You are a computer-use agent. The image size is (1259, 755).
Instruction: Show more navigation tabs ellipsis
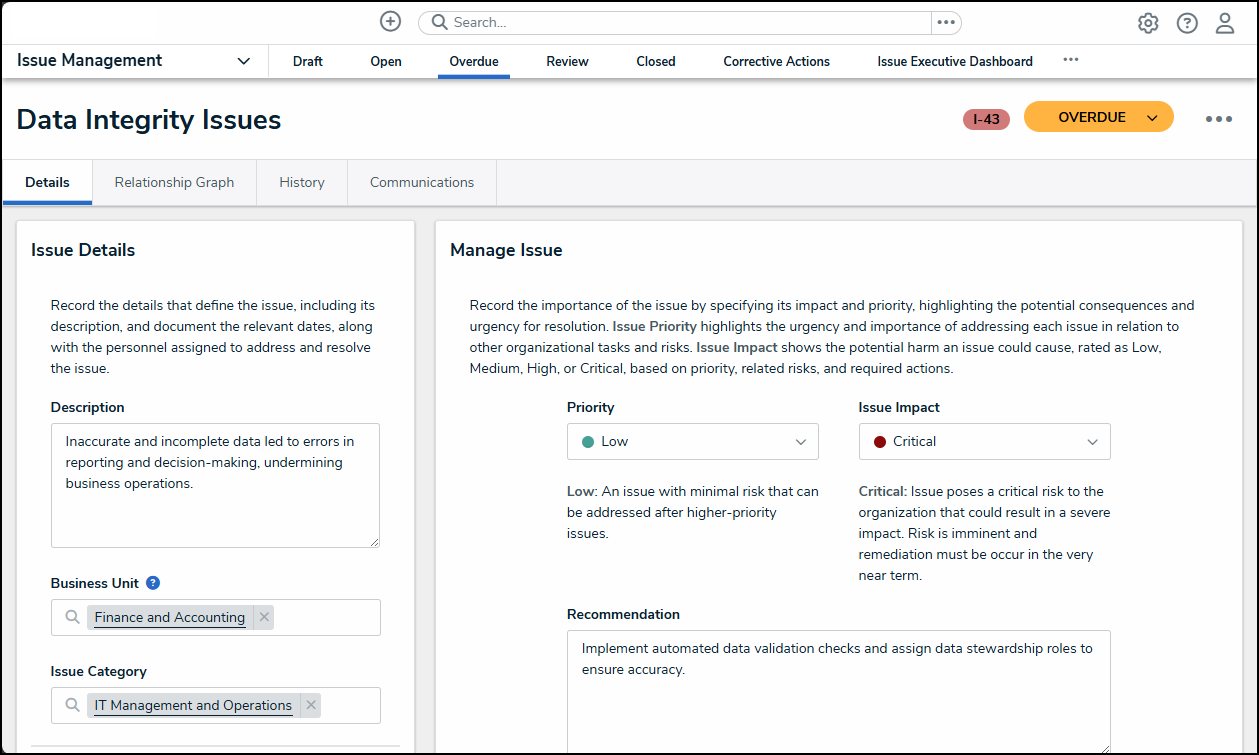tap(1070, 60)
